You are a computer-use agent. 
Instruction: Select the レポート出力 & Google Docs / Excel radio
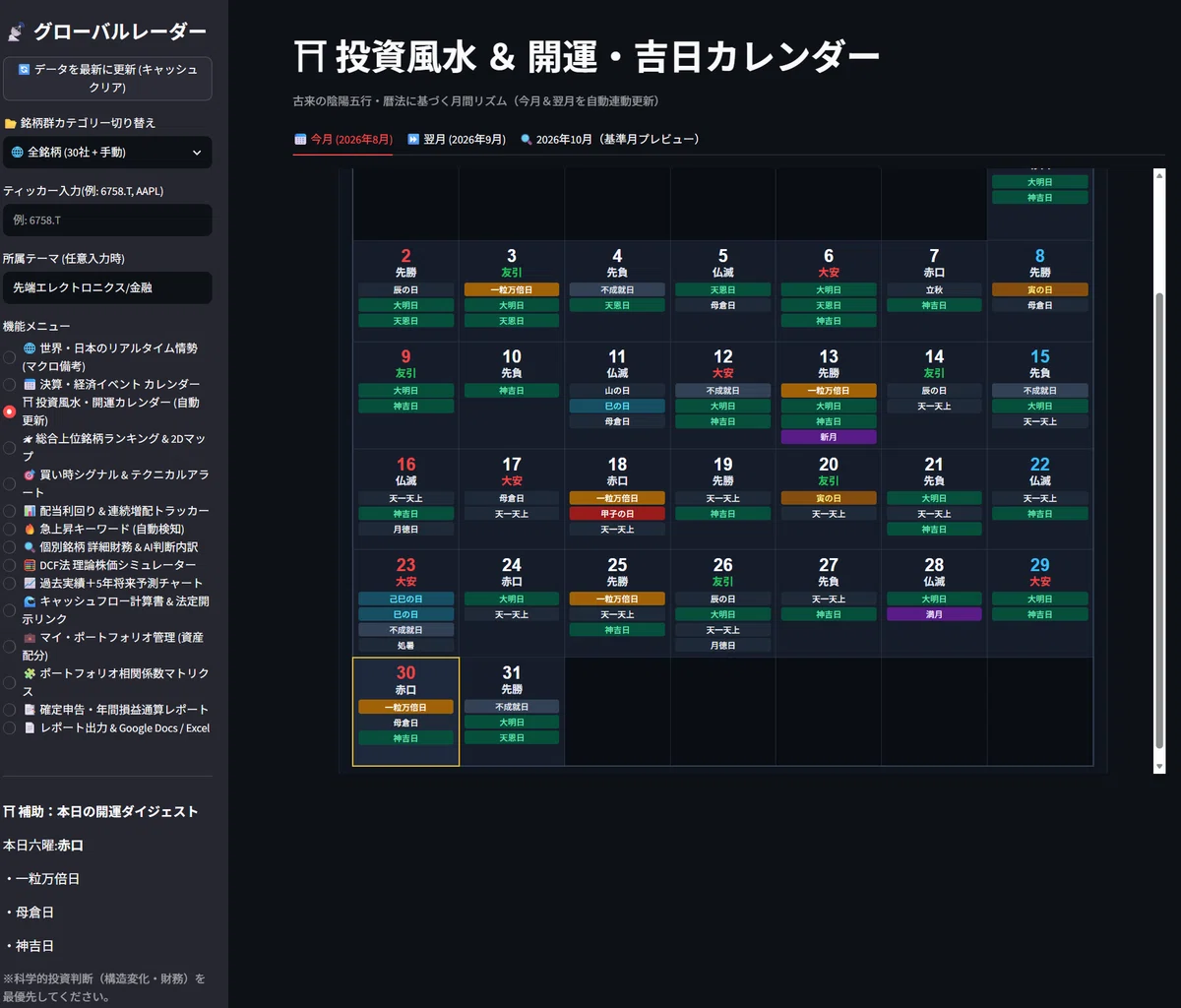(x=10, y=727)
